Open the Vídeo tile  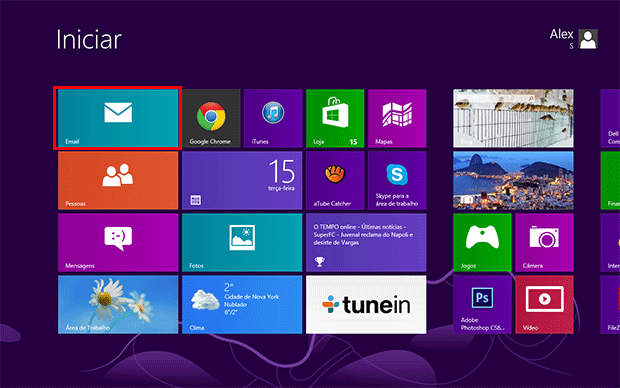(544, 305)
